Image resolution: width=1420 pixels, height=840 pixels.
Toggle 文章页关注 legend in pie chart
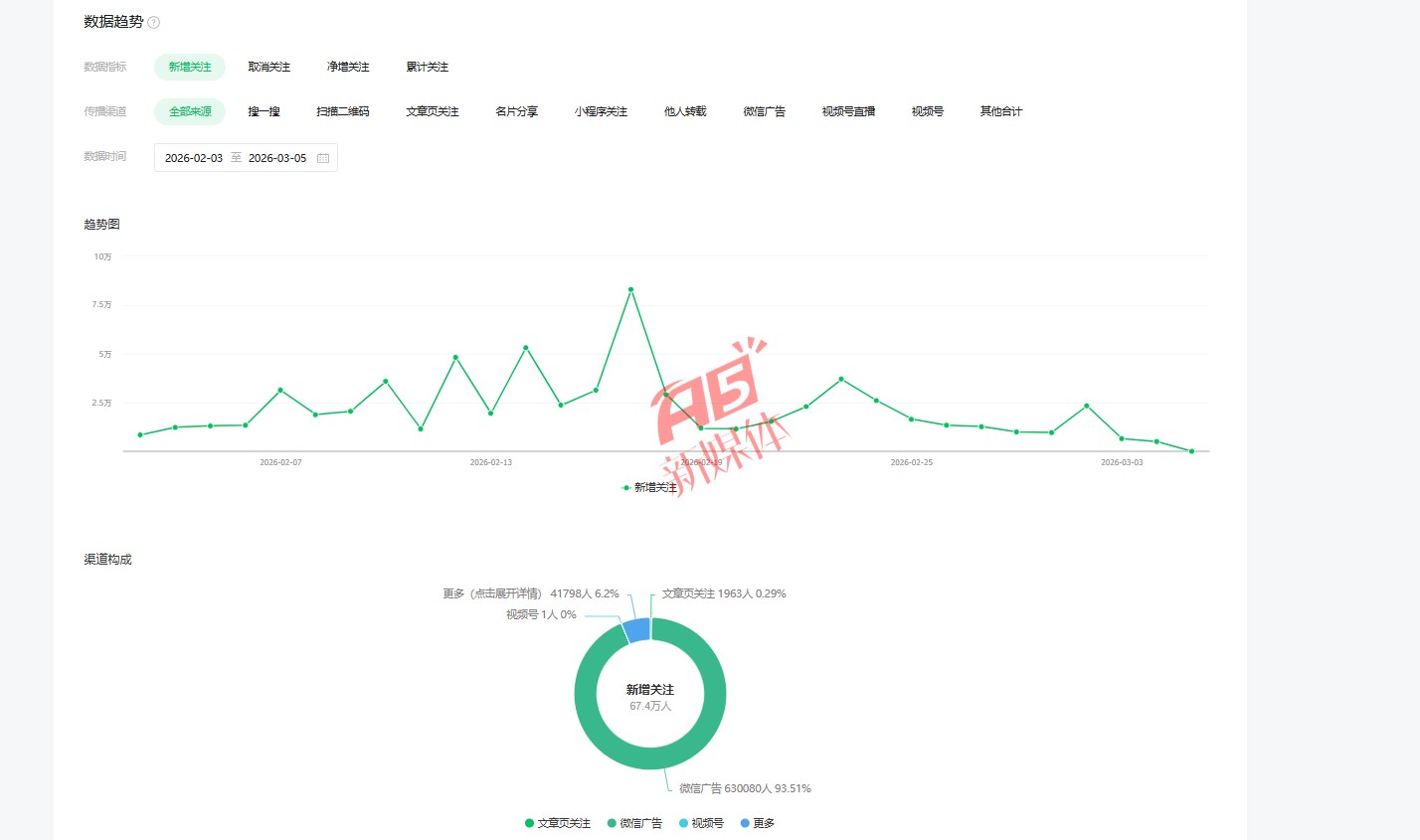click(x=557, y=823)
